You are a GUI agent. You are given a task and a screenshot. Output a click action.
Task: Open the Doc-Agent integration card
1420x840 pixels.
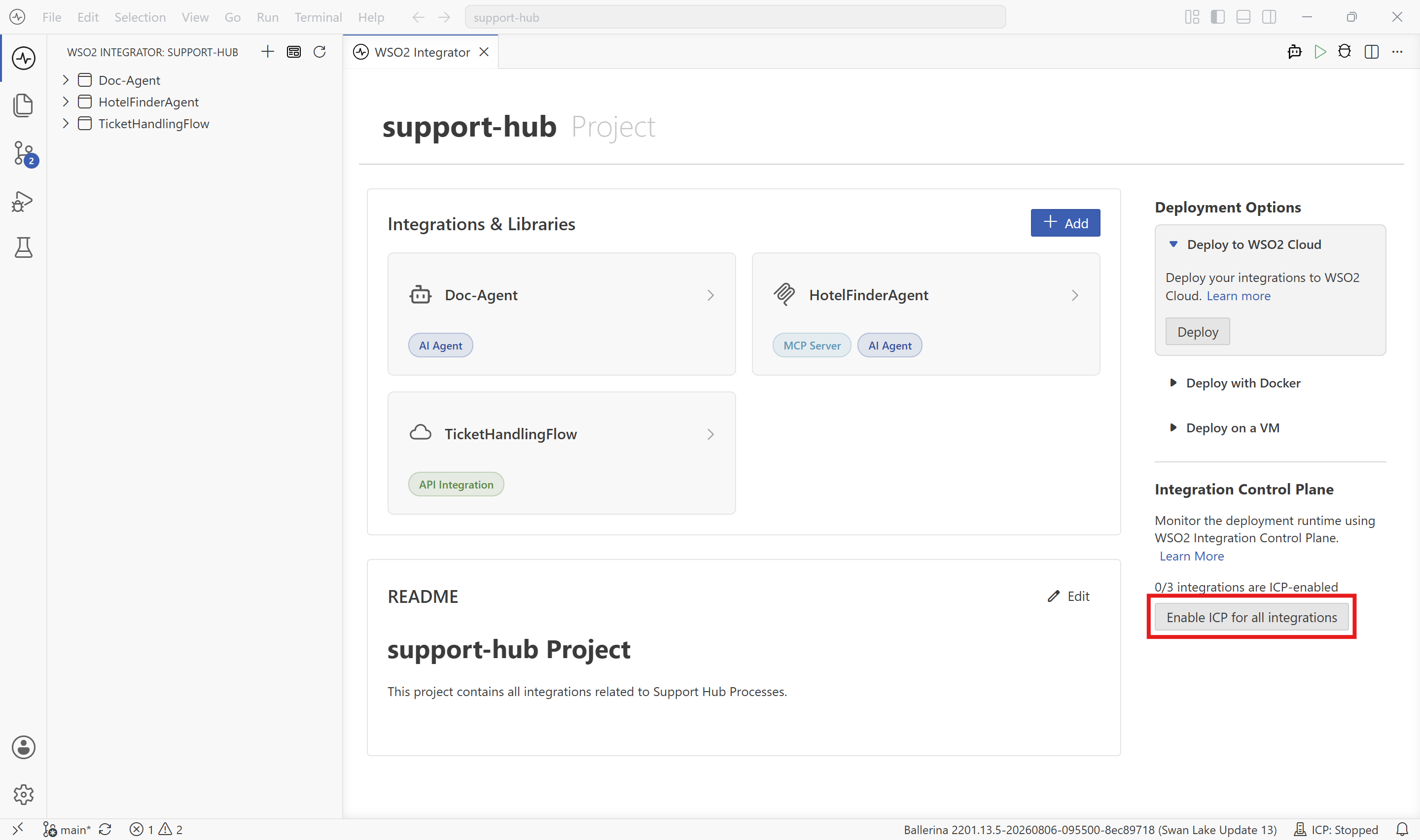tap(562, 314)
